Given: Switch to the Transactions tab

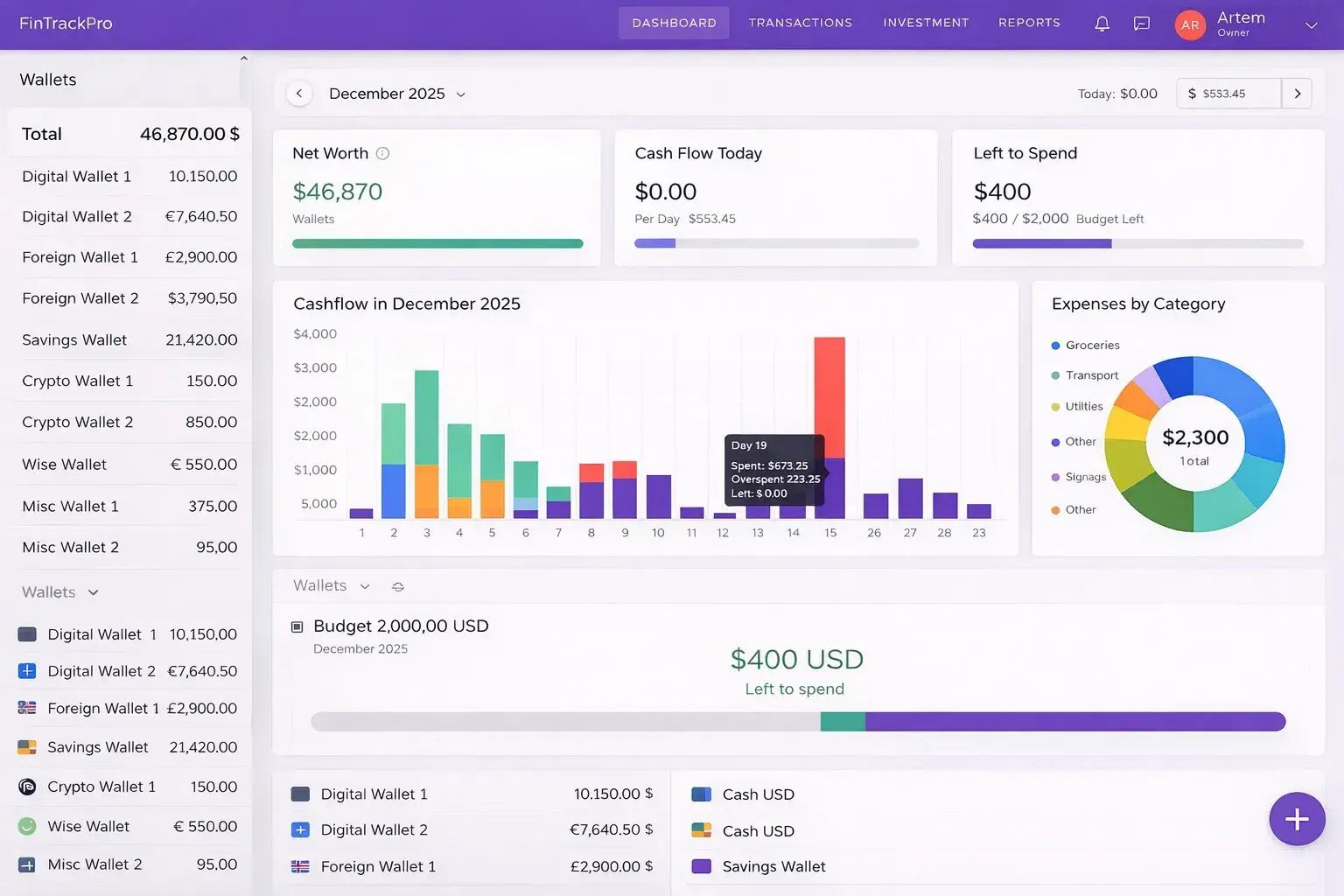Looking at the screenshot, I should pyautogui.click(x=800, y=23).
